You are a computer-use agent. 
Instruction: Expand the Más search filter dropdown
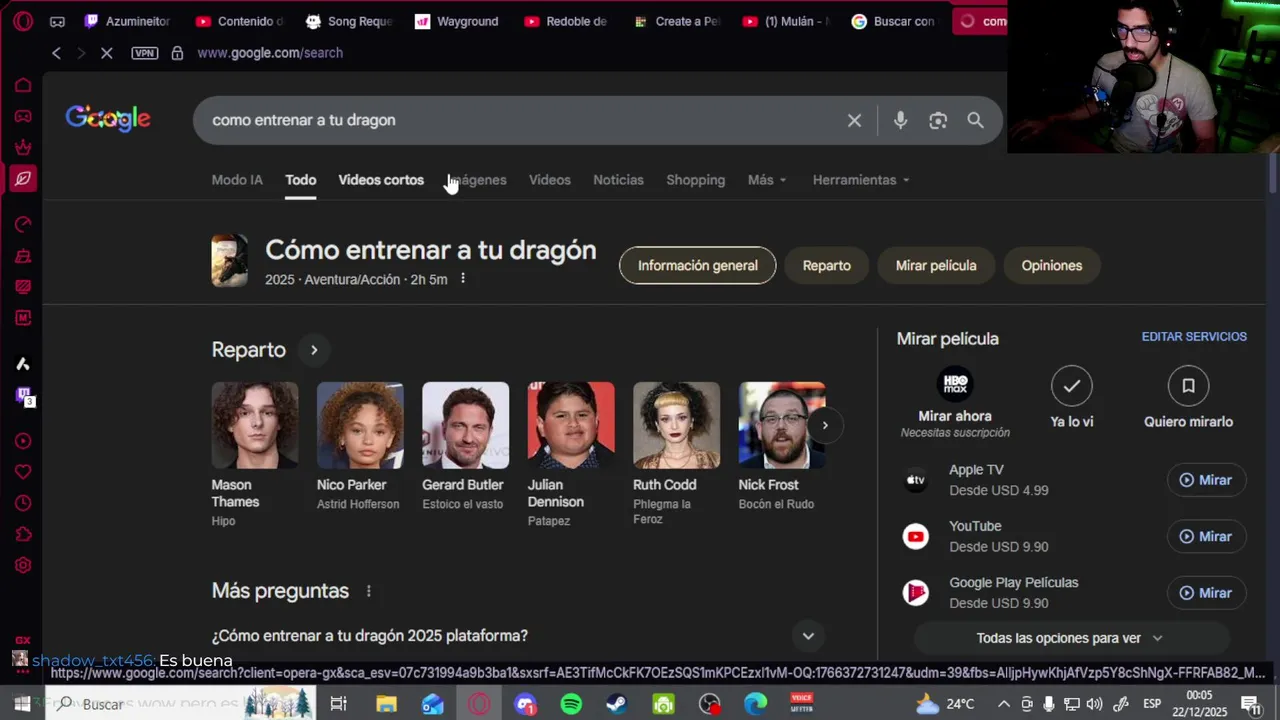[767, 180]
